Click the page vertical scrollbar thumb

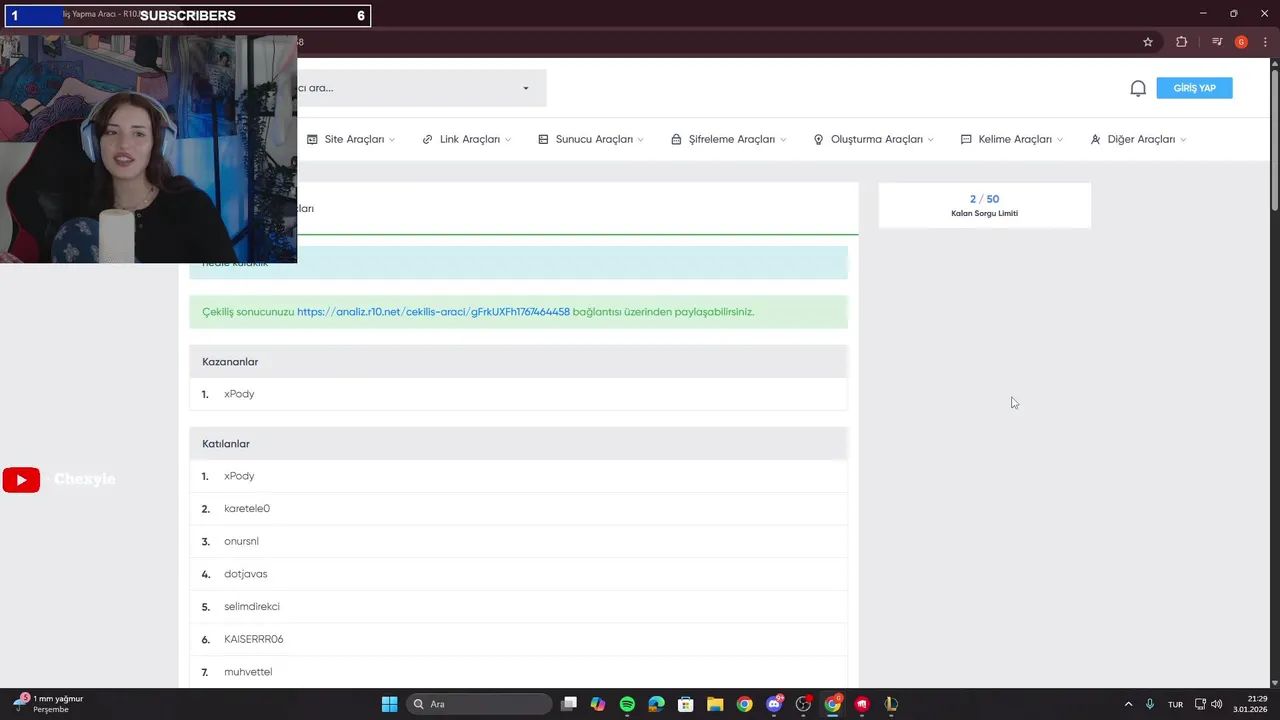[x=1274, y=140]
